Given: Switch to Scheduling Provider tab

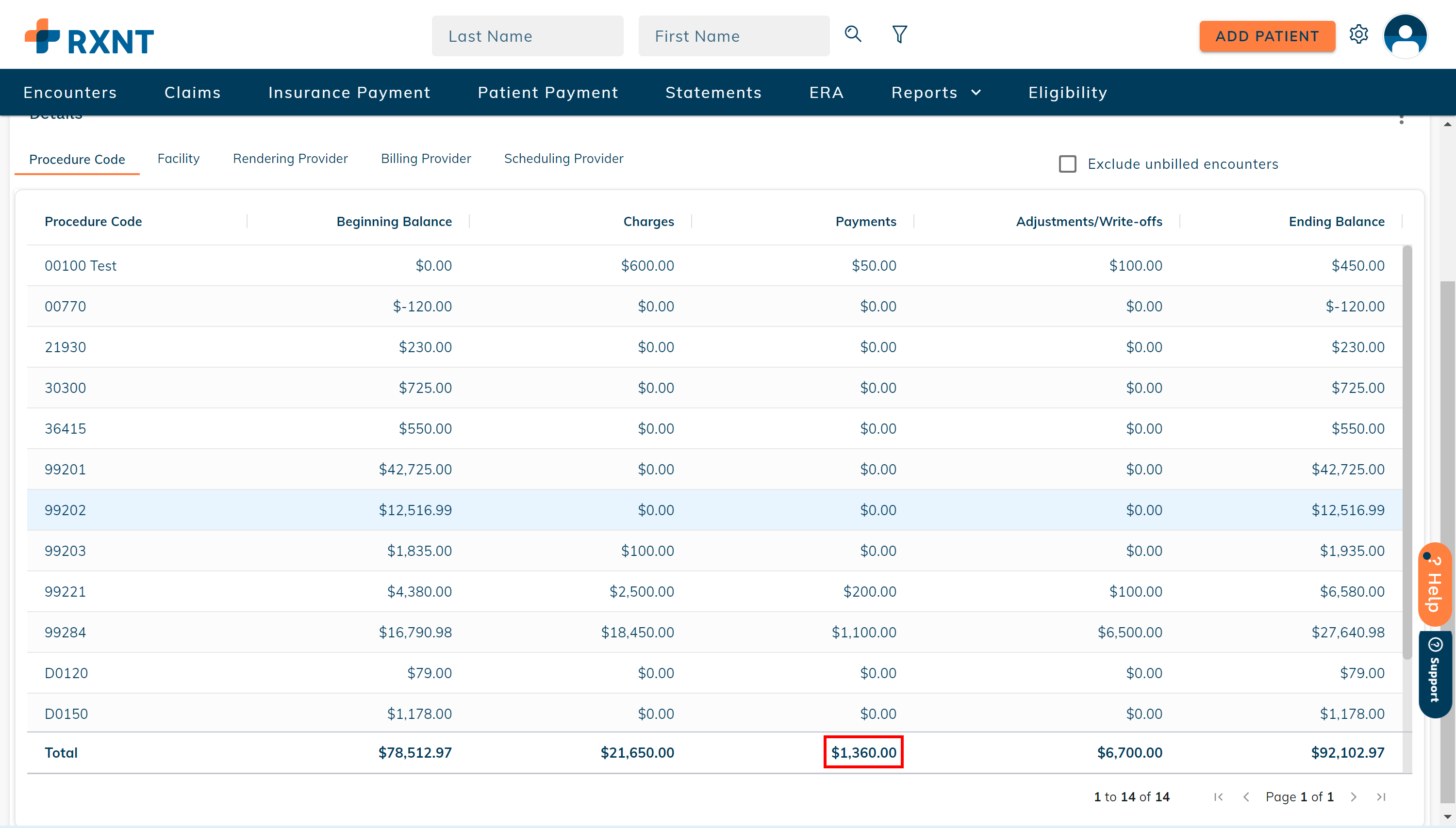Looking at the screenshot, I should (563, 159).
